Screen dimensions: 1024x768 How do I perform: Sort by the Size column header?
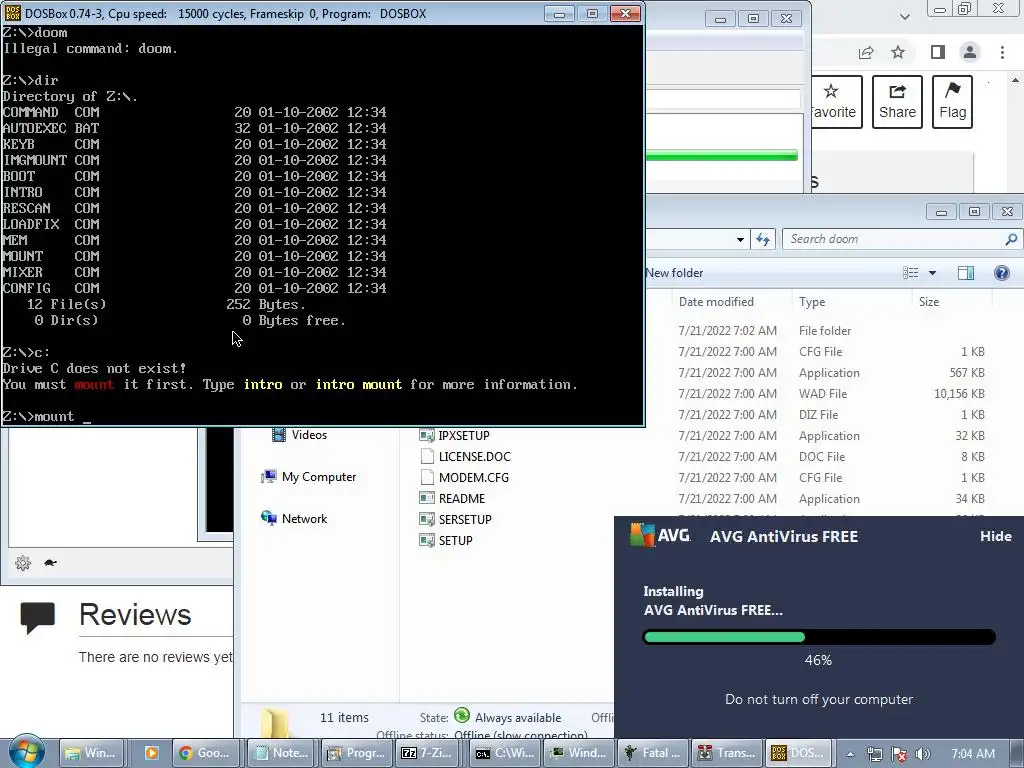929,302
